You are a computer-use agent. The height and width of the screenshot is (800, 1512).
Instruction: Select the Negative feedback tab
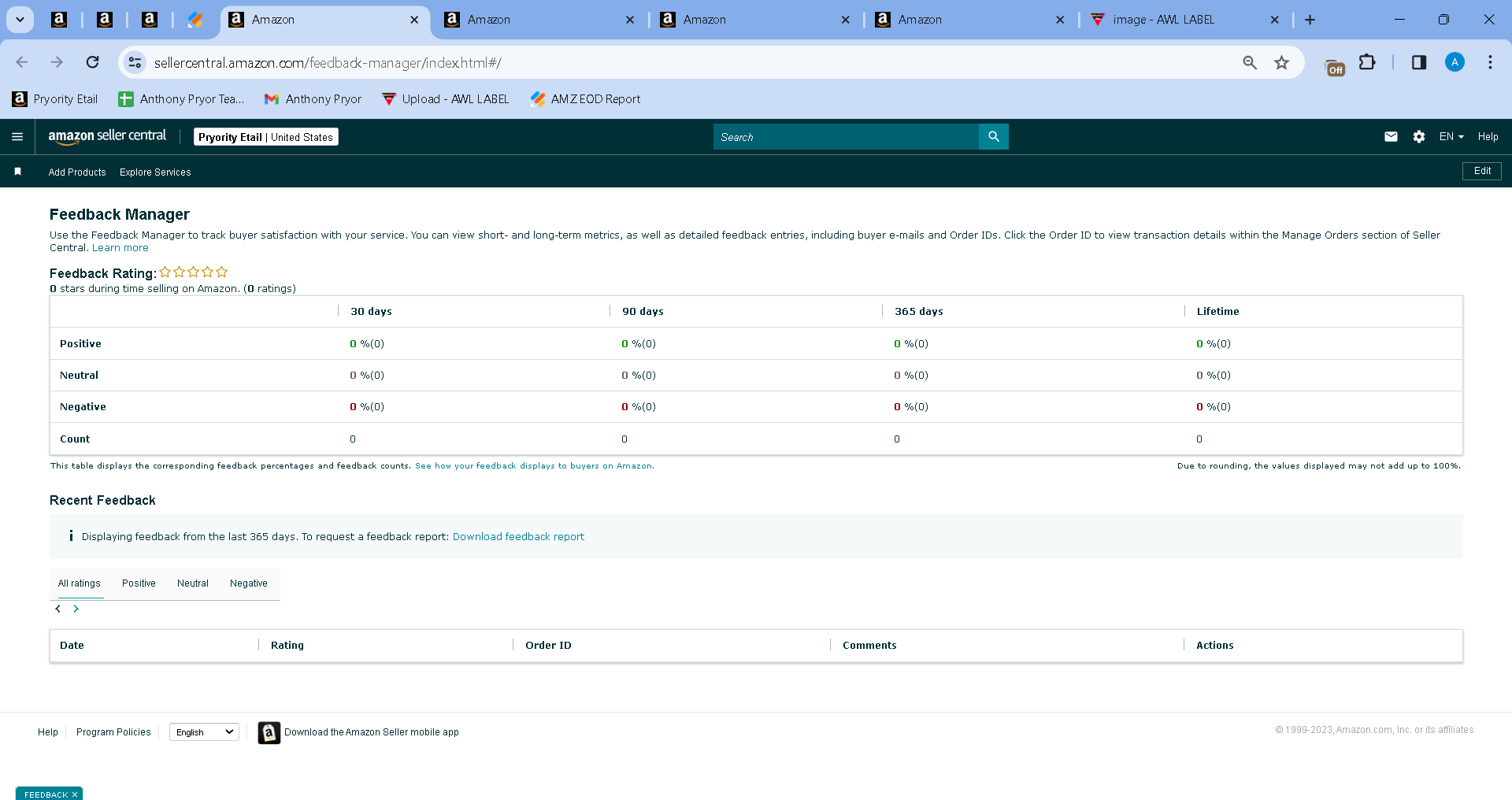click(x=249, y=583)
